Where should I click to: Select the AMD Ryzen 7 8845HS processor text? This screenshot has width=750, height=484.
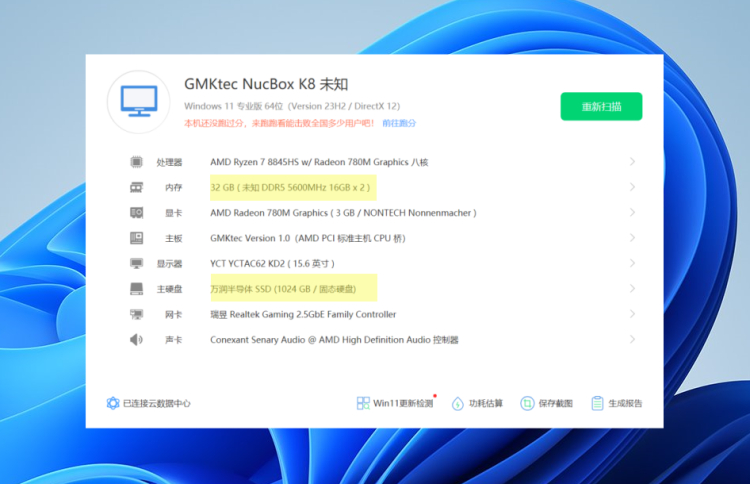pos(319,162)
